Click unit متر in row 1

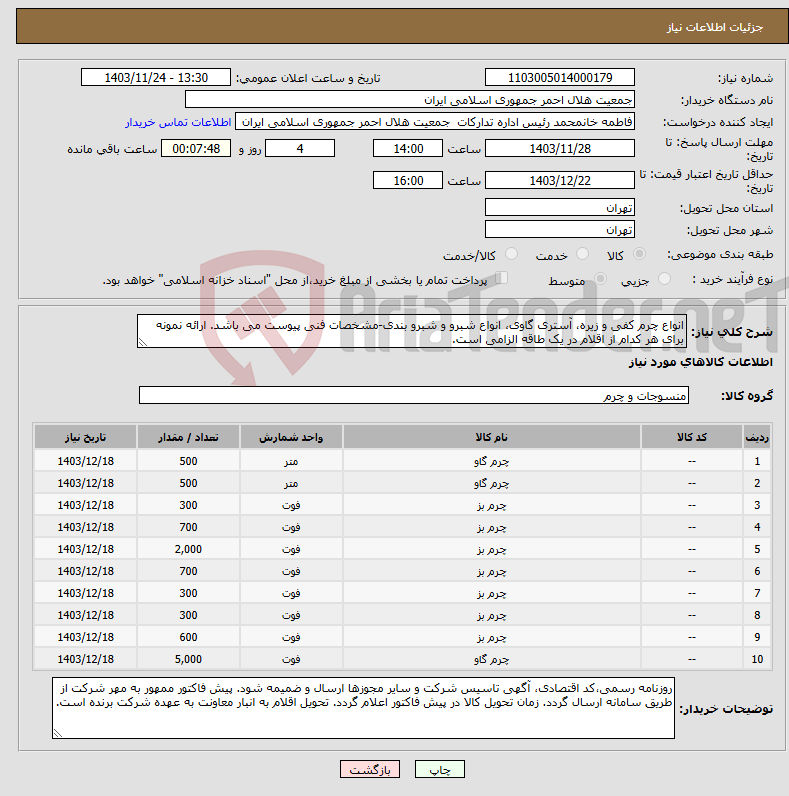291,461
